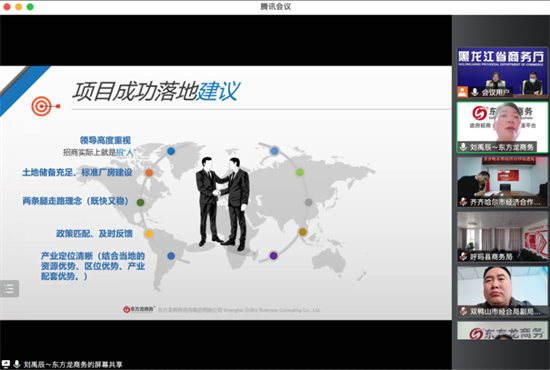
Task: Click the mic icon on 刘禹辰~东方龙商务 tile
Action: (x=463, y=147)
